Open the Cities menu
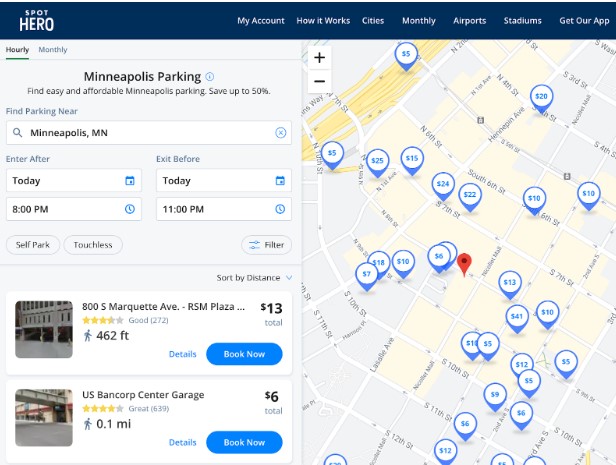Screen dimensions: 616x465 click(373, 21)
